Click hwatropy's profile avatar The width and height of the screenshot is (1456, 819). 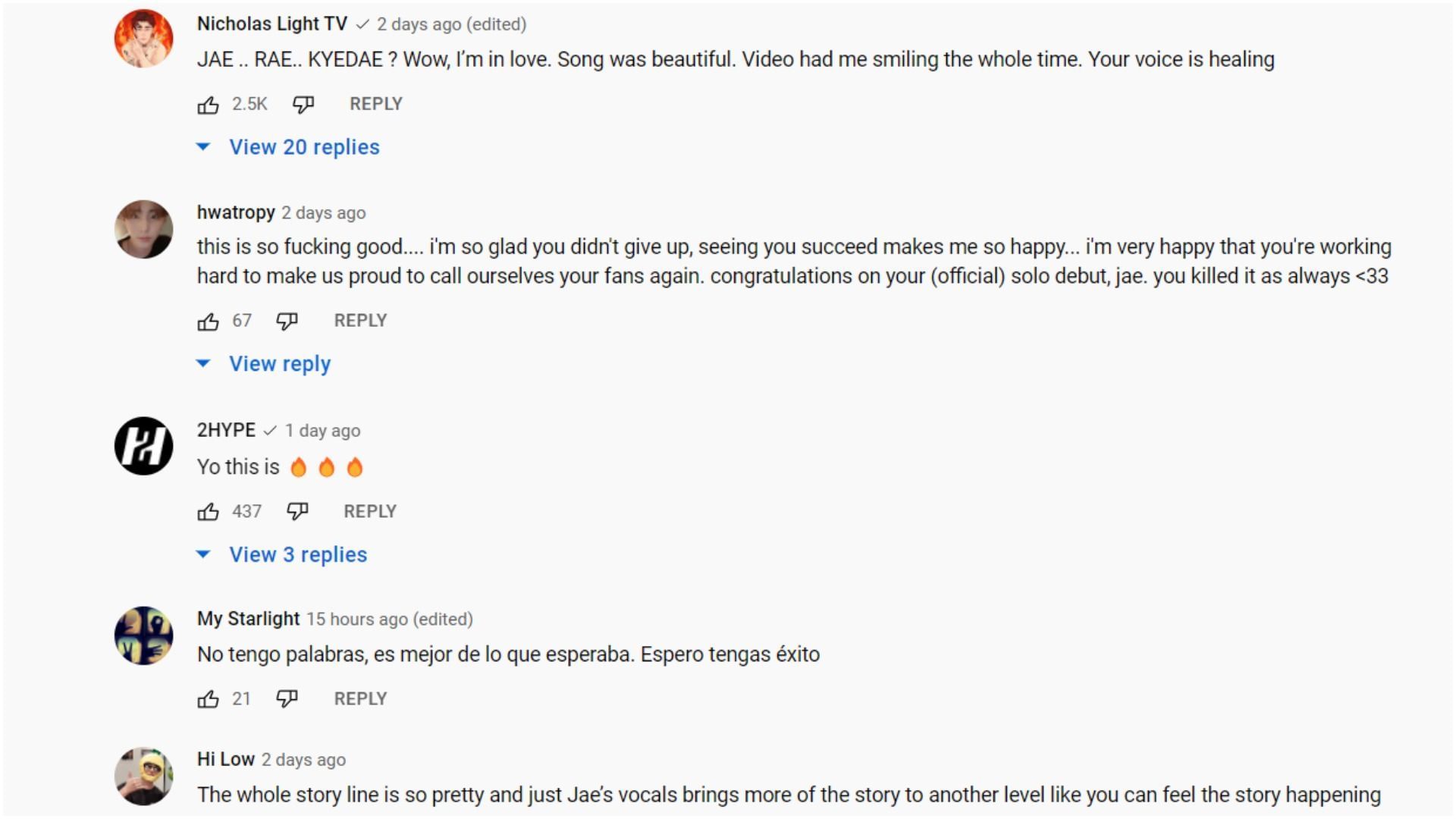143,229
